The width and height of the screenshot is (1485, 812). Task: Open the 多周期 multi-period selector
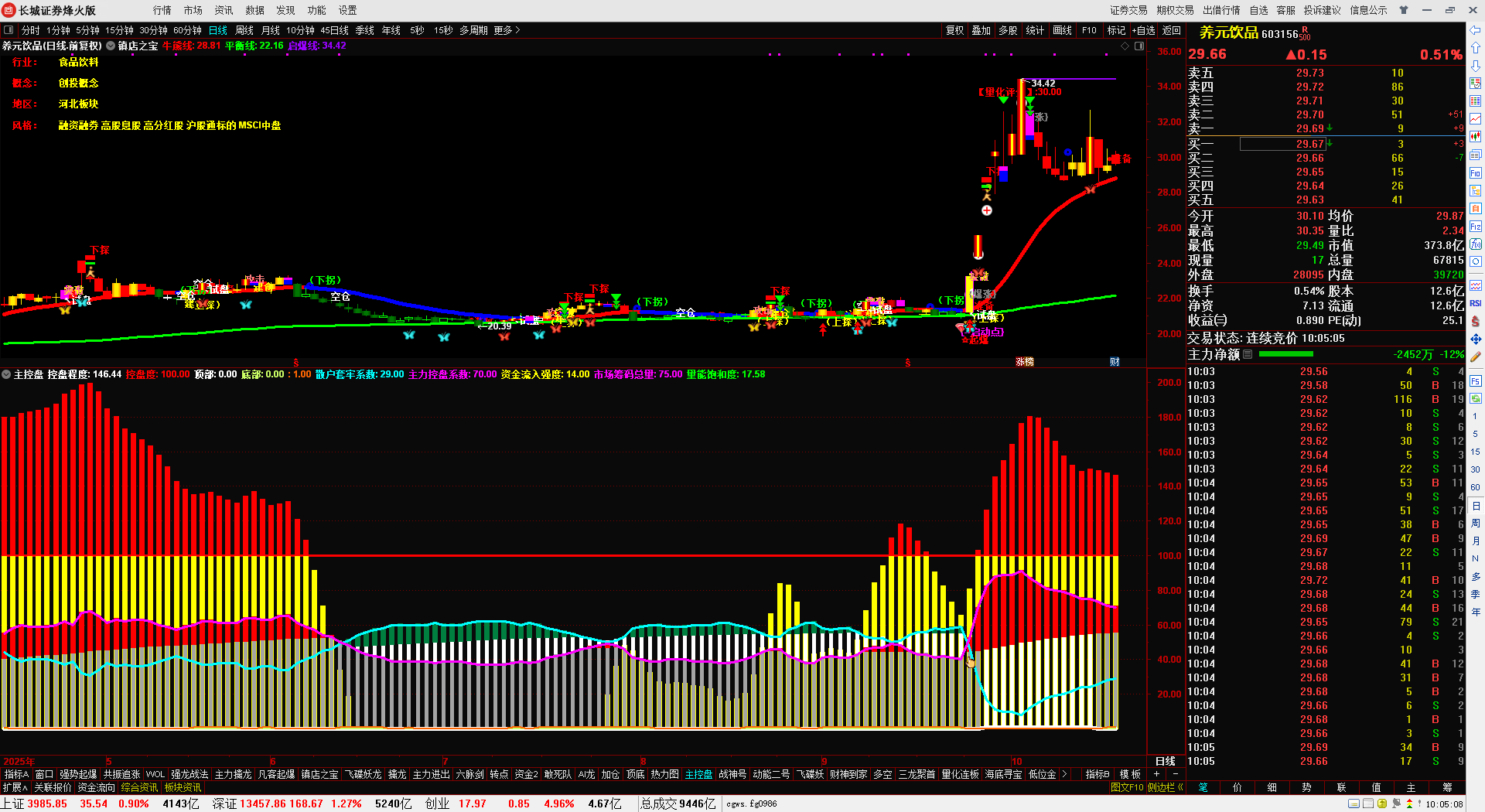(x=473, y=30)
